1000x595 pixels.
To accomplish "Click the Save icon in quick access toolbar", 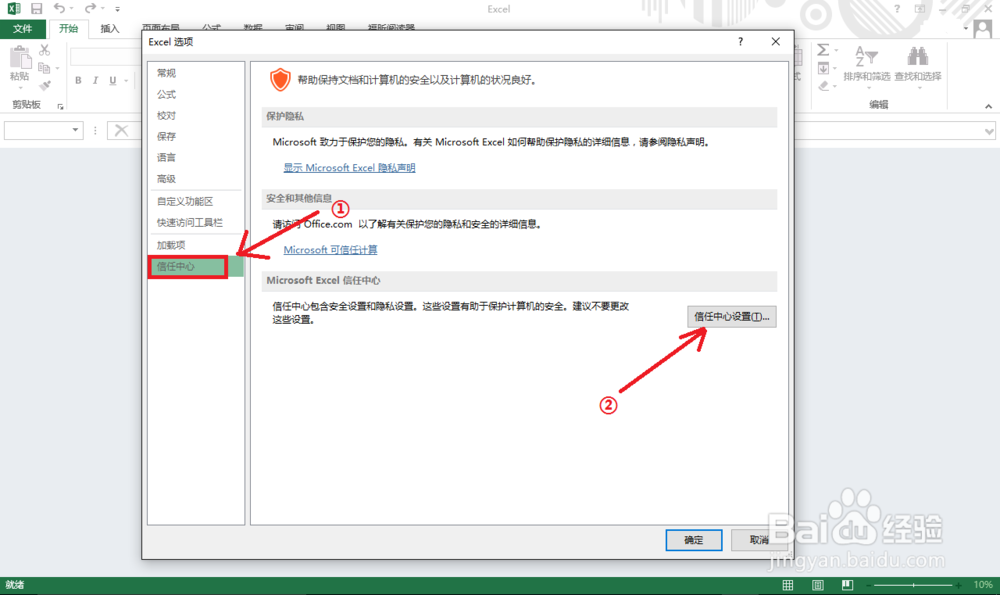I will pos(36,9).
